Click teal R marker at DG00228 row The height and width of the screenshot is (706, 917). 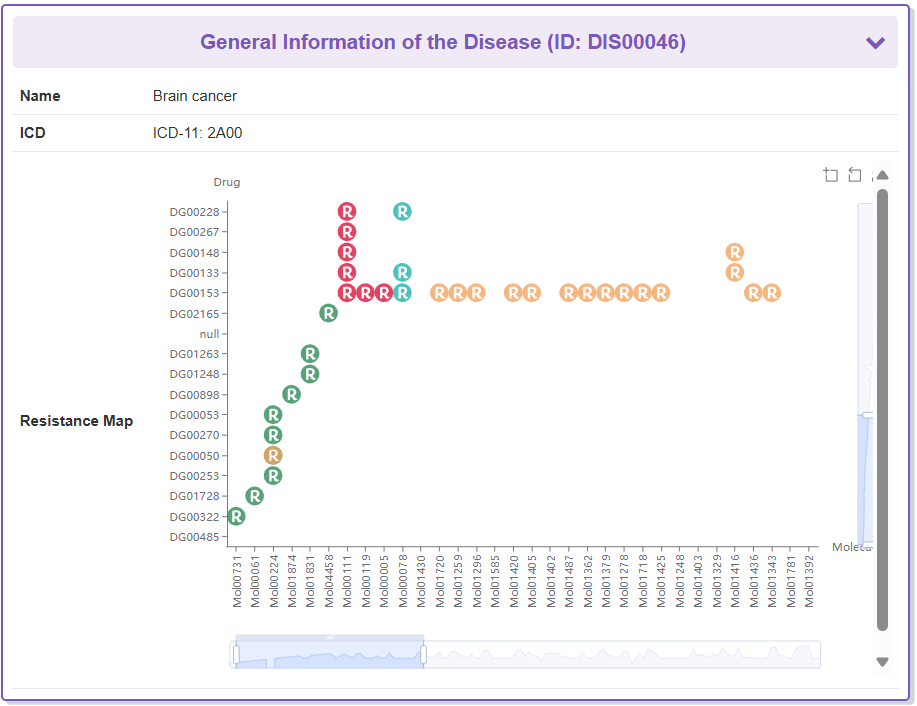pyautogui.click(x=402, y=211)
